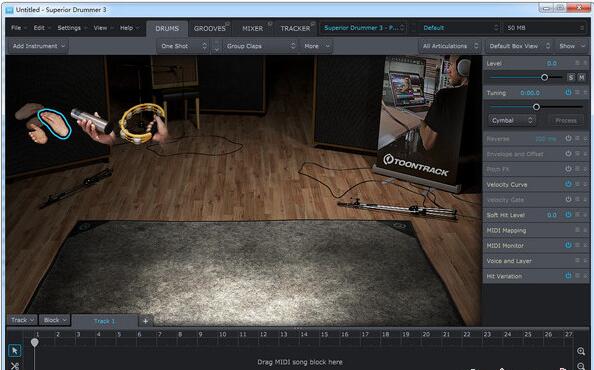Solo the instrument with S button
The image size is (594, 370).
pos(571,77)
